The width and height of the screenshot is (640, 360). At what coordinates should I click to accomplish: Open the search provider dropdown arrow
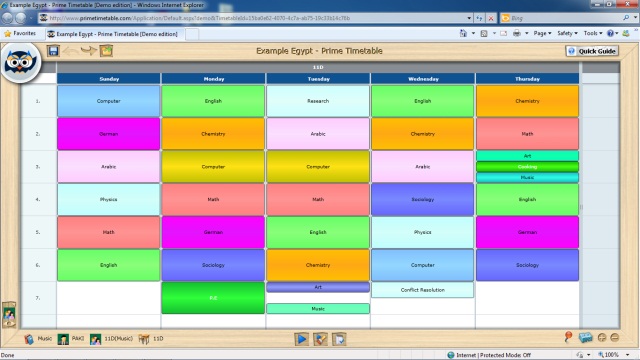pyautogui.click(x=635, y=18)
